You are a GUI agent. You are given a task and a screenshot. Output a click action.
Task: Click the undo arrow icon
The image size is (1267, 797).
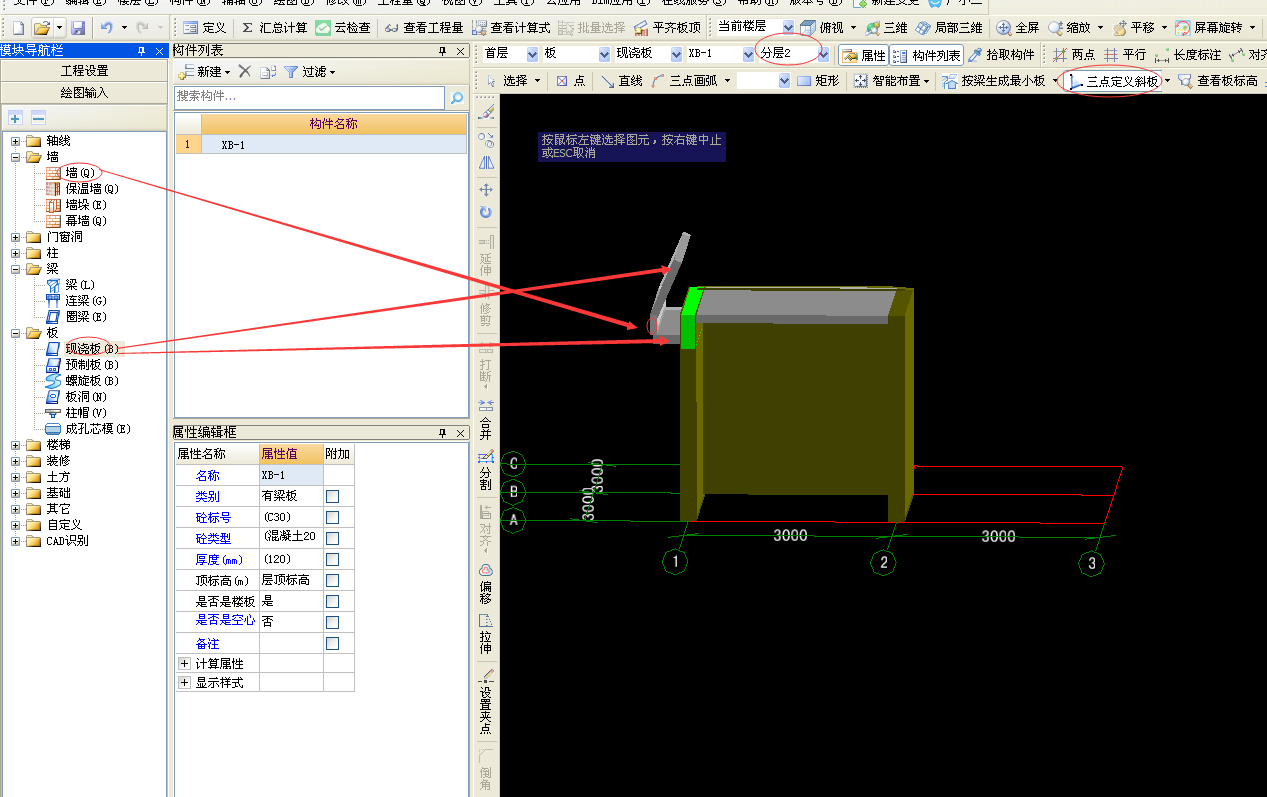[107, 28]
